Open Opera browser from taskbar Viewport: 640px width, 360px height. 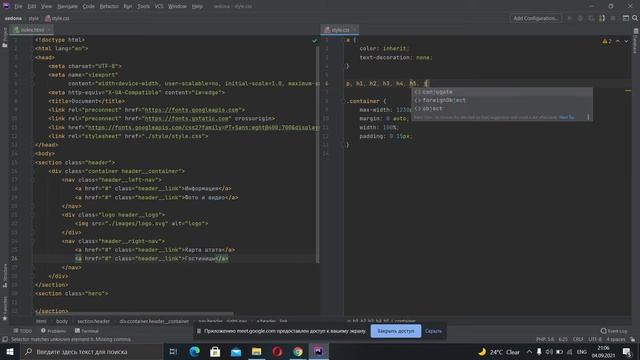[277, 352]
